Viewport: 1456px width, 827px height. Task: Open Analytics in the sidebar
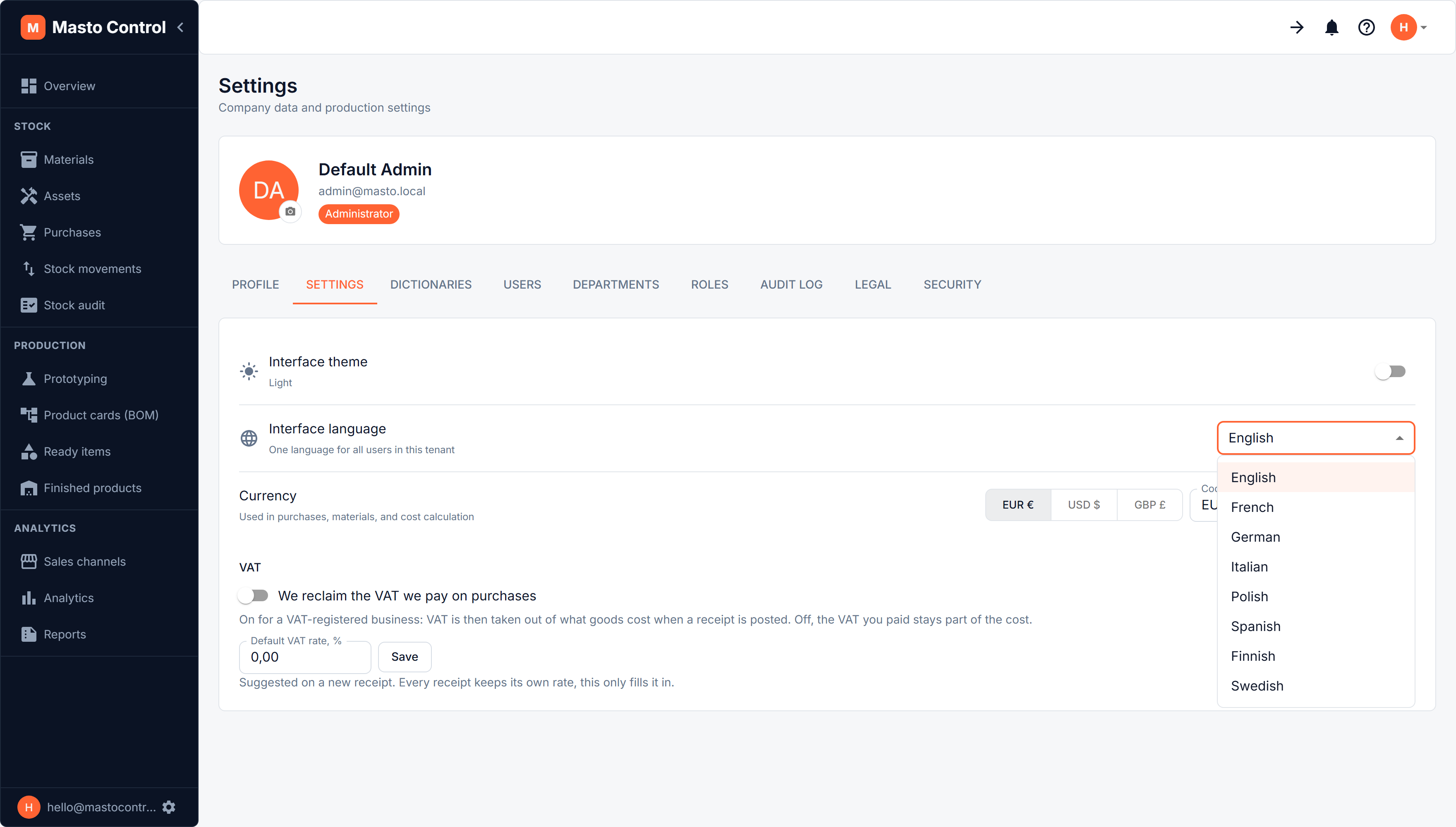99,598
